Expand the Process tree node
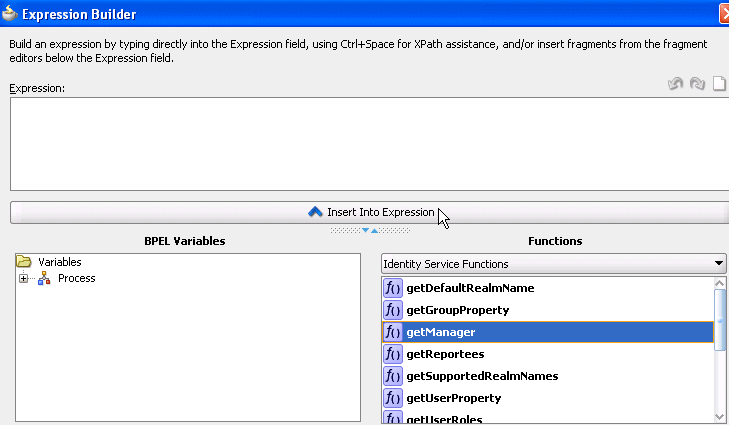The height and width of the screenshot is (425, 729). pos(23,279)
